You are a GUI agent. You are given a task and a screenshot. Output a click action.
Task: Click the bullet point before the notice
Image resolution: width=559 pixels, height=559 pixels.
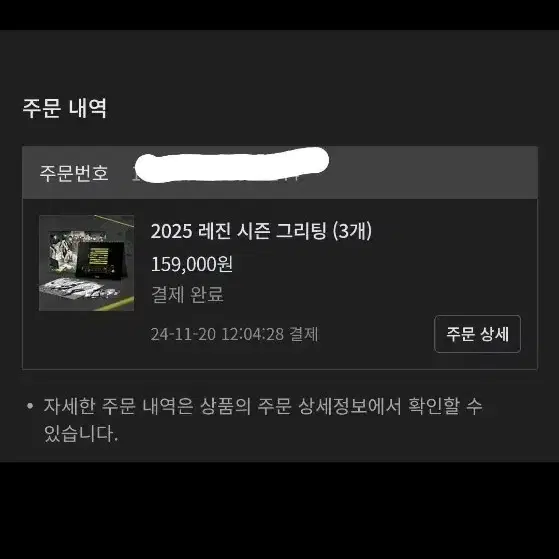30,406
